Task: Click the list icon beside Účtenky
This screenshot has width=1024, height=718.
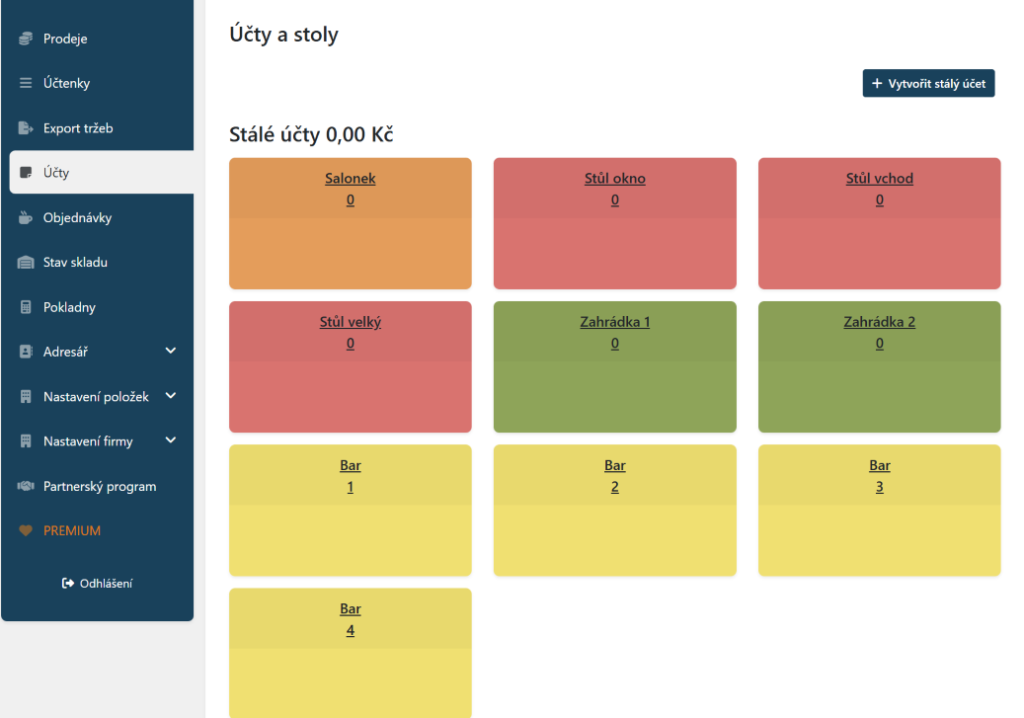Action: pyautogui.click(x=26, y=84)
